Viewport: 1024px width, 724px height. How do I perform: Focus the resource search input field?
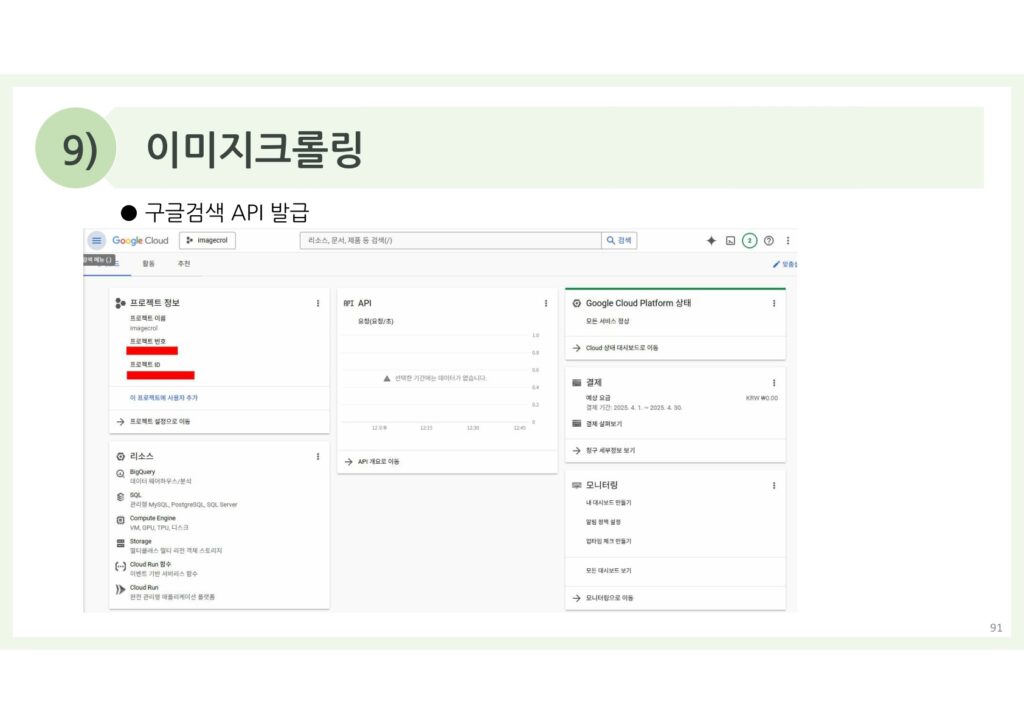tap(450, 240)
